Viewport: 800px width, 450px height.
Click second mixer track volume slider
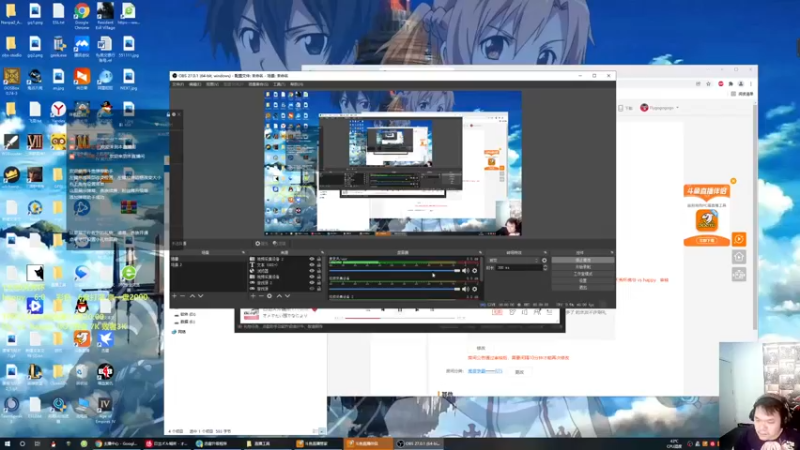click(395, 289)
